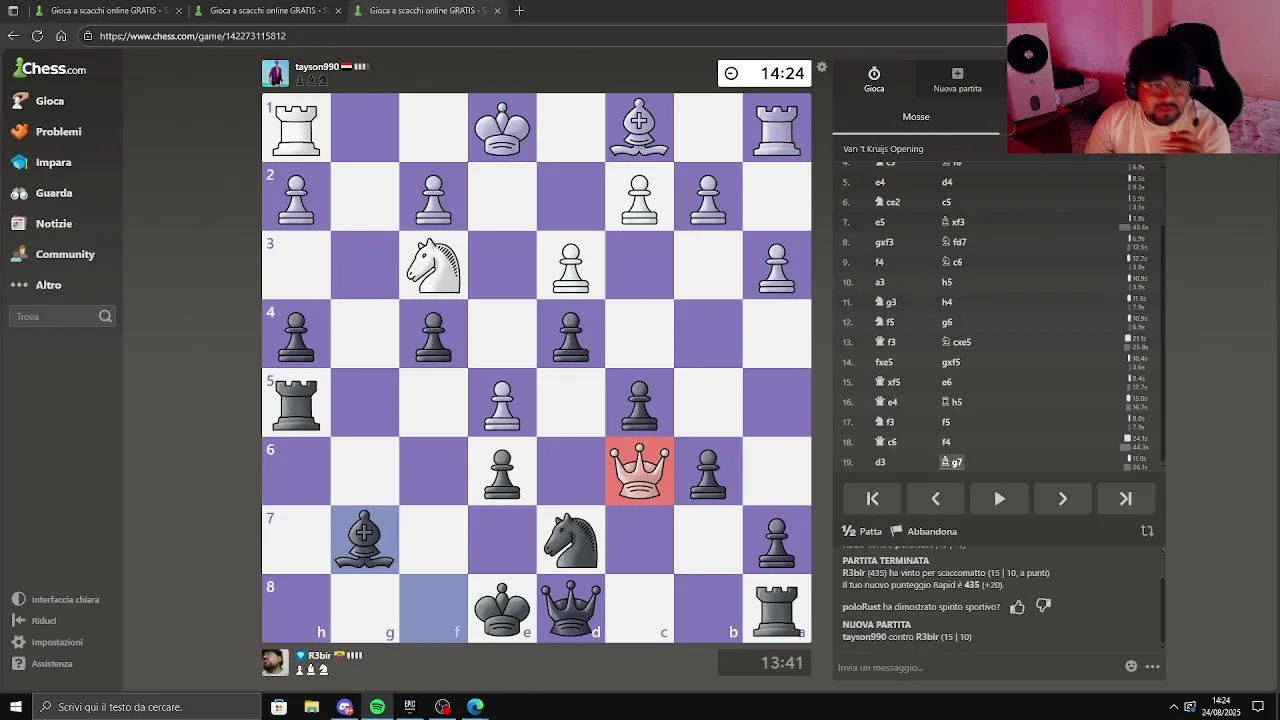Select the Mosse tab

coord(916,117)
